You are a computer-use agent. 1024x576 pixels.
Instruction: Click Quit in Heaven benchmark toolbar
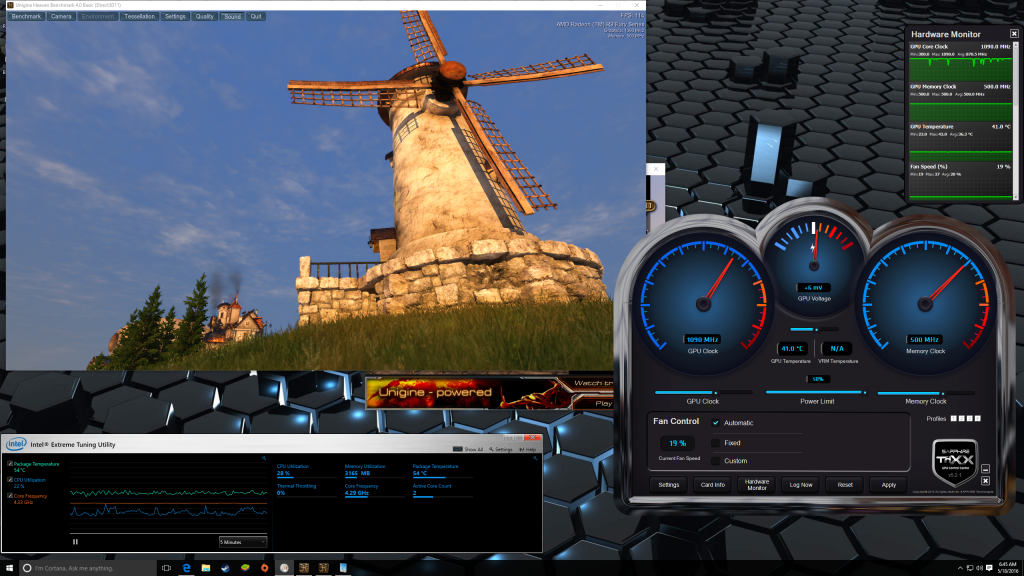[256, 16]
